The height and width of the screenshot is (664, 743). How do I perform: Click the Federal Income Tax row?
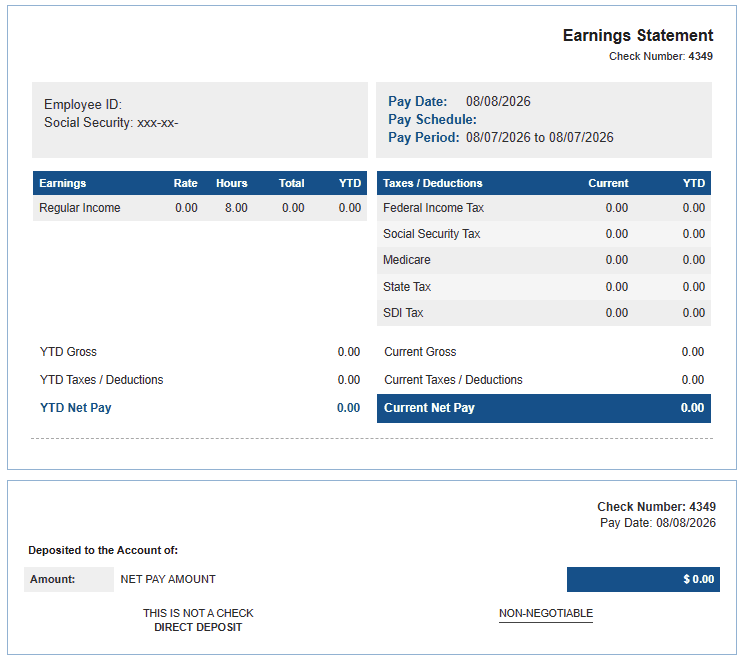click(x=544, y=208)
